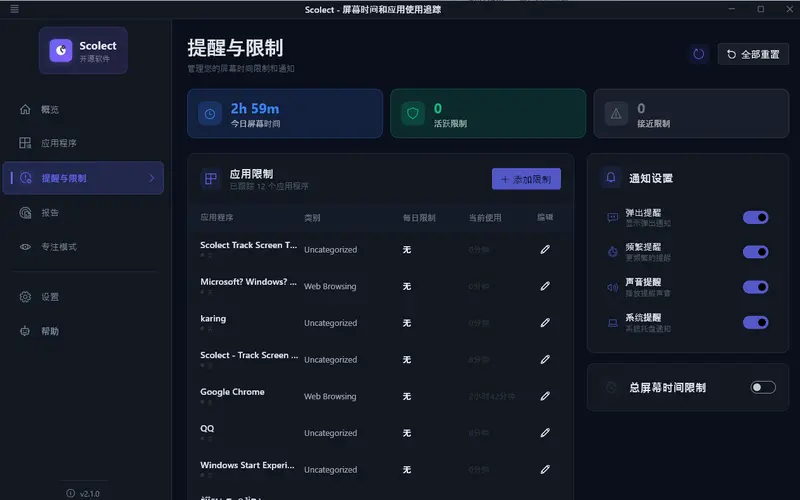Select 提醒与限制 sidebar item
800x500 pixels.
tap(83, 178)
